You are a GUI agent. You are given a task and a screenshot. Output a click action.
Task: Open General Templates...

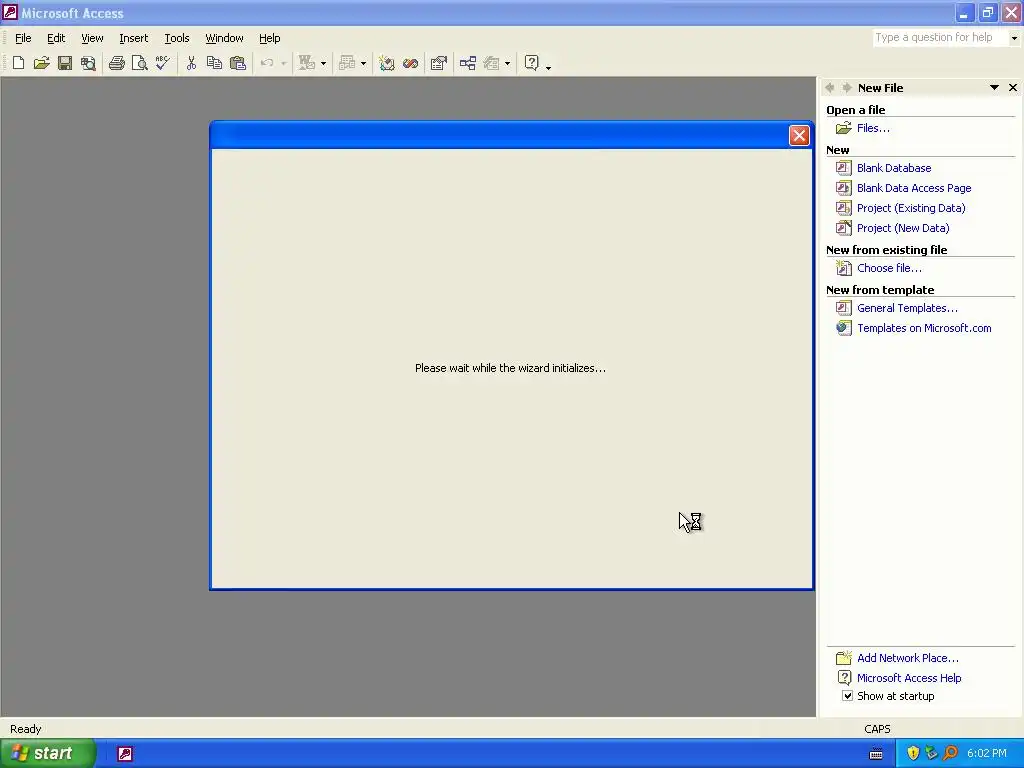[907, 308]
